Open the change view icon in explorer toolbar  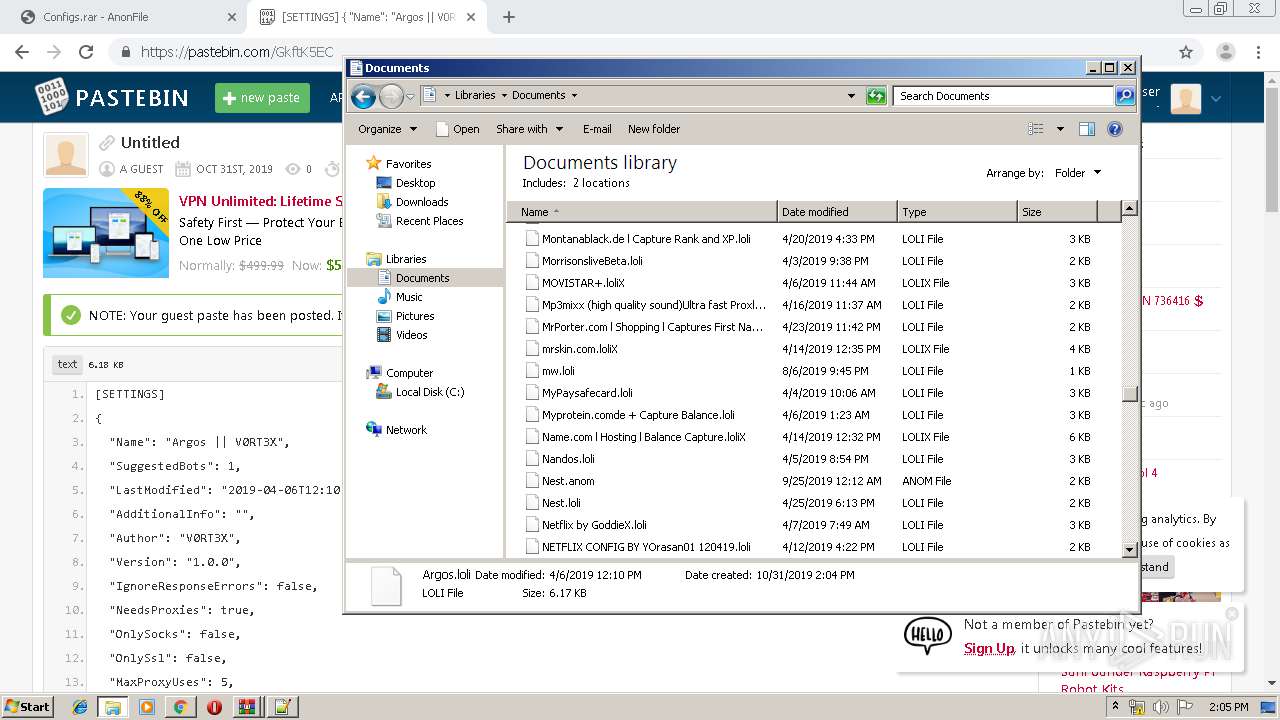coord(1036,129)
